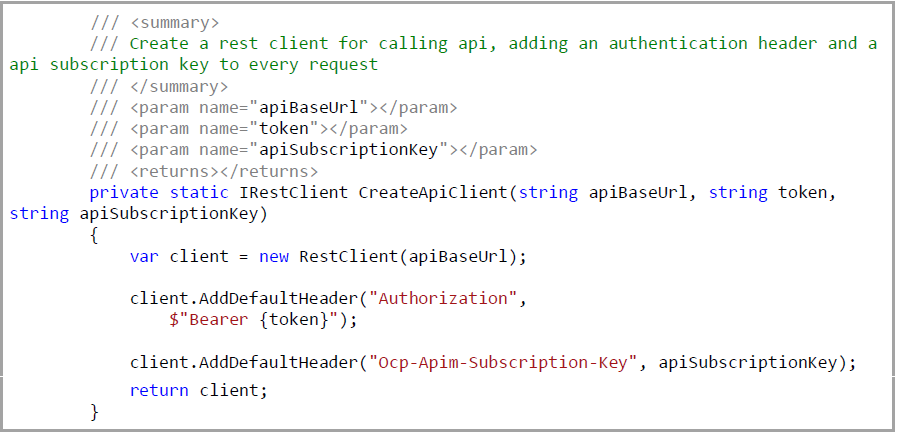Screen dimensions: 898x434
Task: Click the 'static' keyword
Action: click(x=199, y=192)
